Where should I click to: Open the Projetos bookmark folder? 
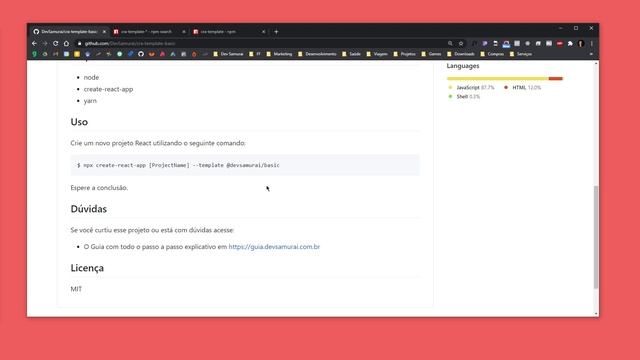[404, 54]
